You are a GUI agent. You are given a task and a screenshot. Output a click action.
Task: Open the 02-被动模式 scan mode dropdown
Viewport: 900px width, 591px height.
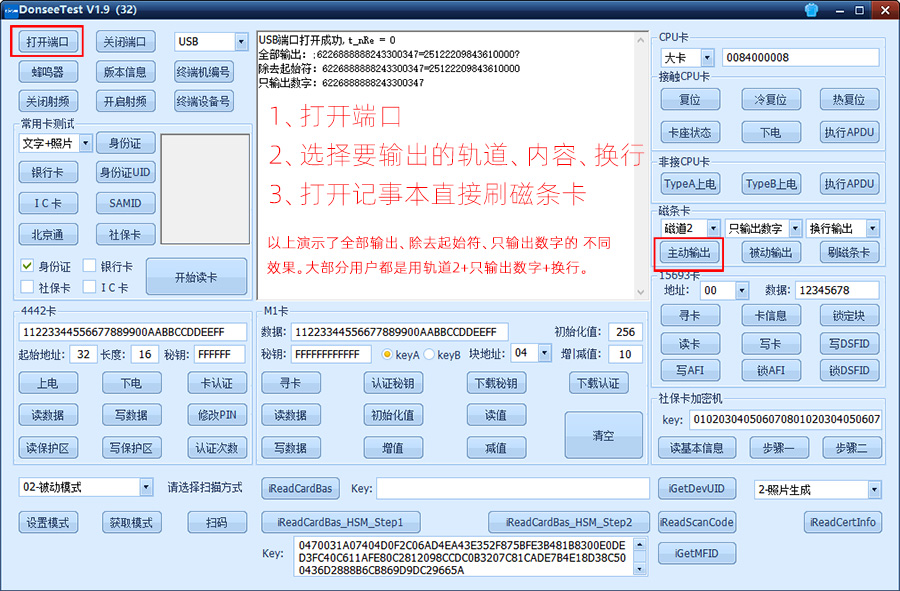(146, 488)
